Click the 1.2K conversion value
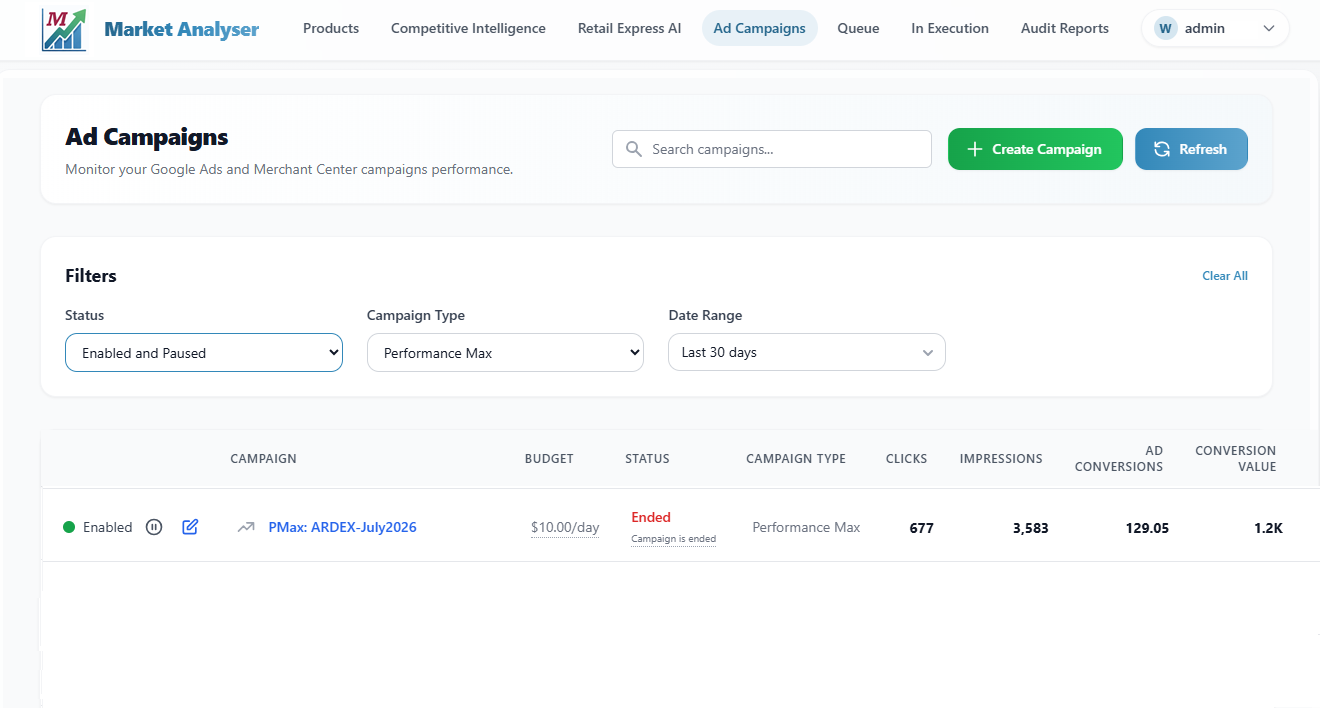 point(1268,528)
